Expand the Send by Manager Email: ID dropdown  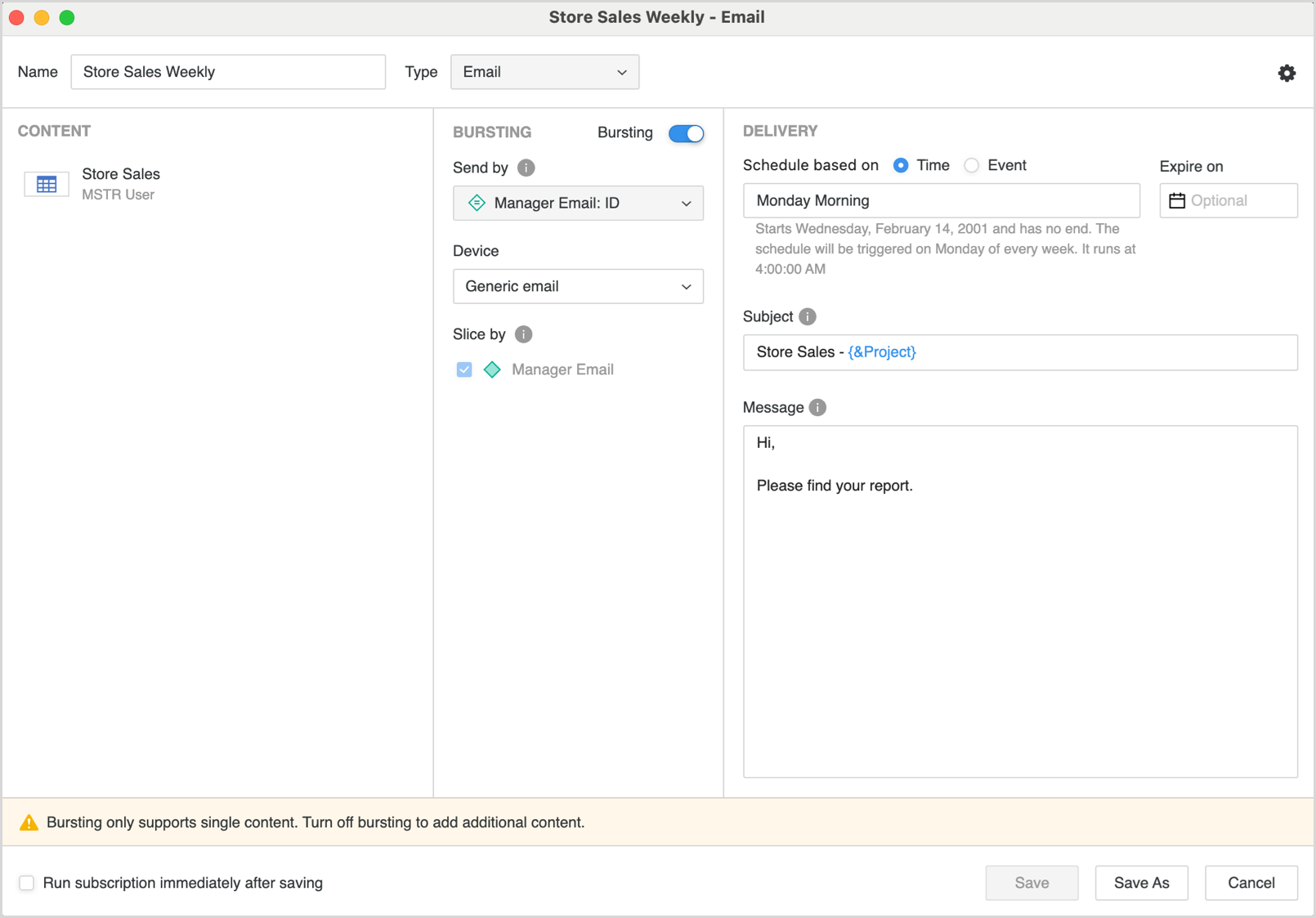click(578, 203)
